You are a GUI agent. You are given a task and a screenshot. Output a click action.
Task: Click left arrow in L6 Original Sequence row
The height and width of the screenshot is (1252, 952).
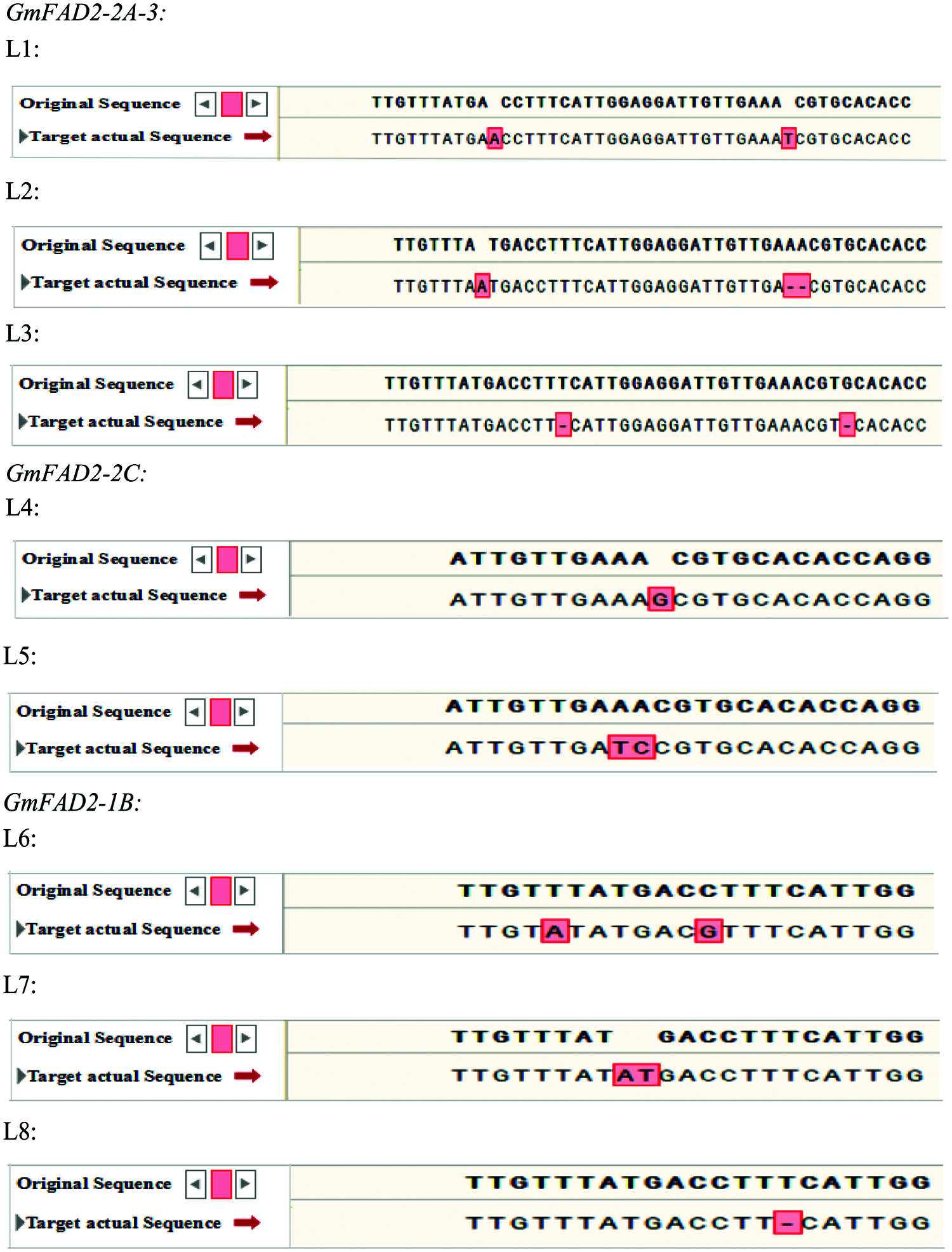[x=195, y=891]
